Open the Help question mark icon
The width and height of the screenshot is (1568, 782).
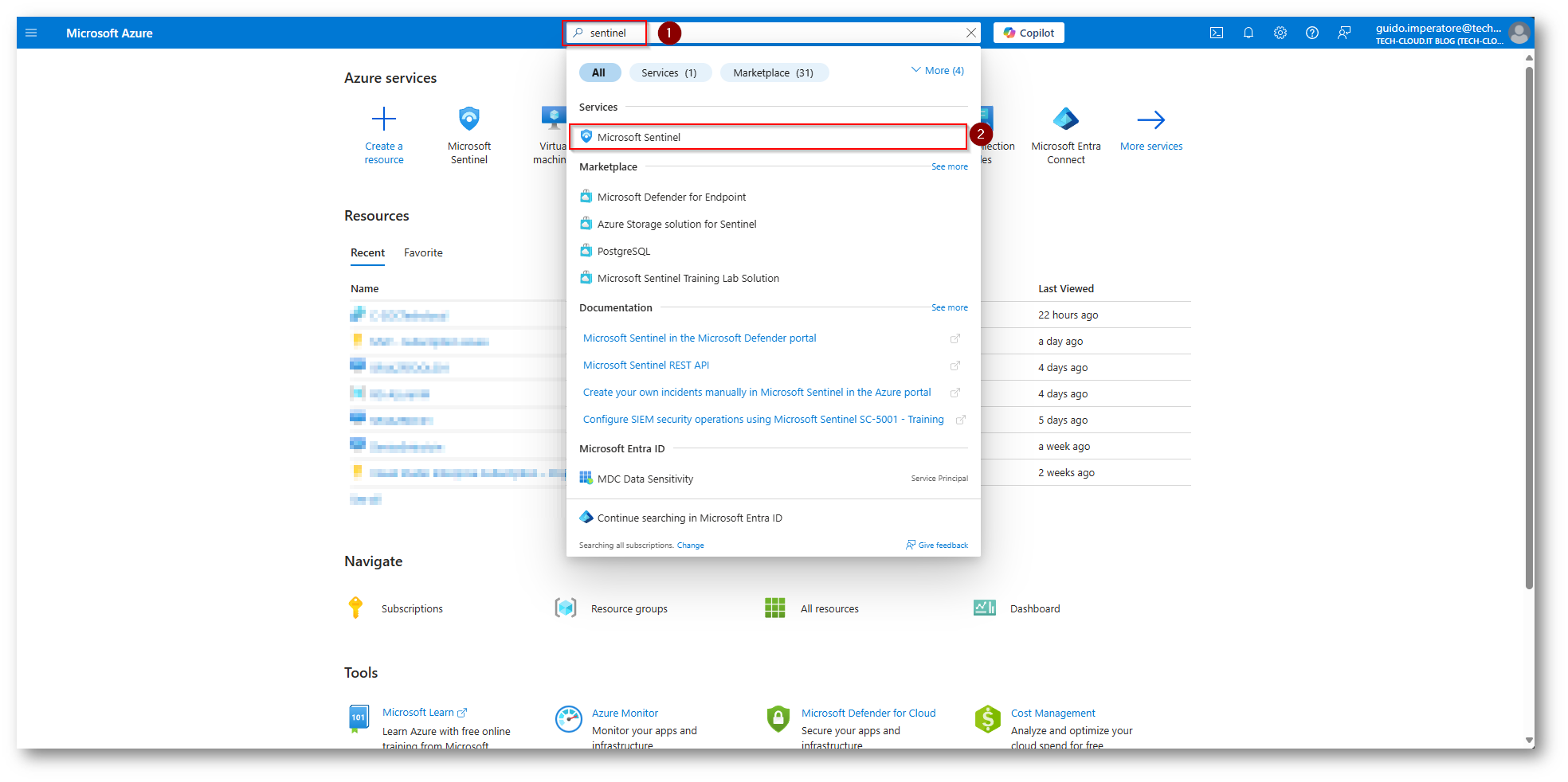(1312, 33)
